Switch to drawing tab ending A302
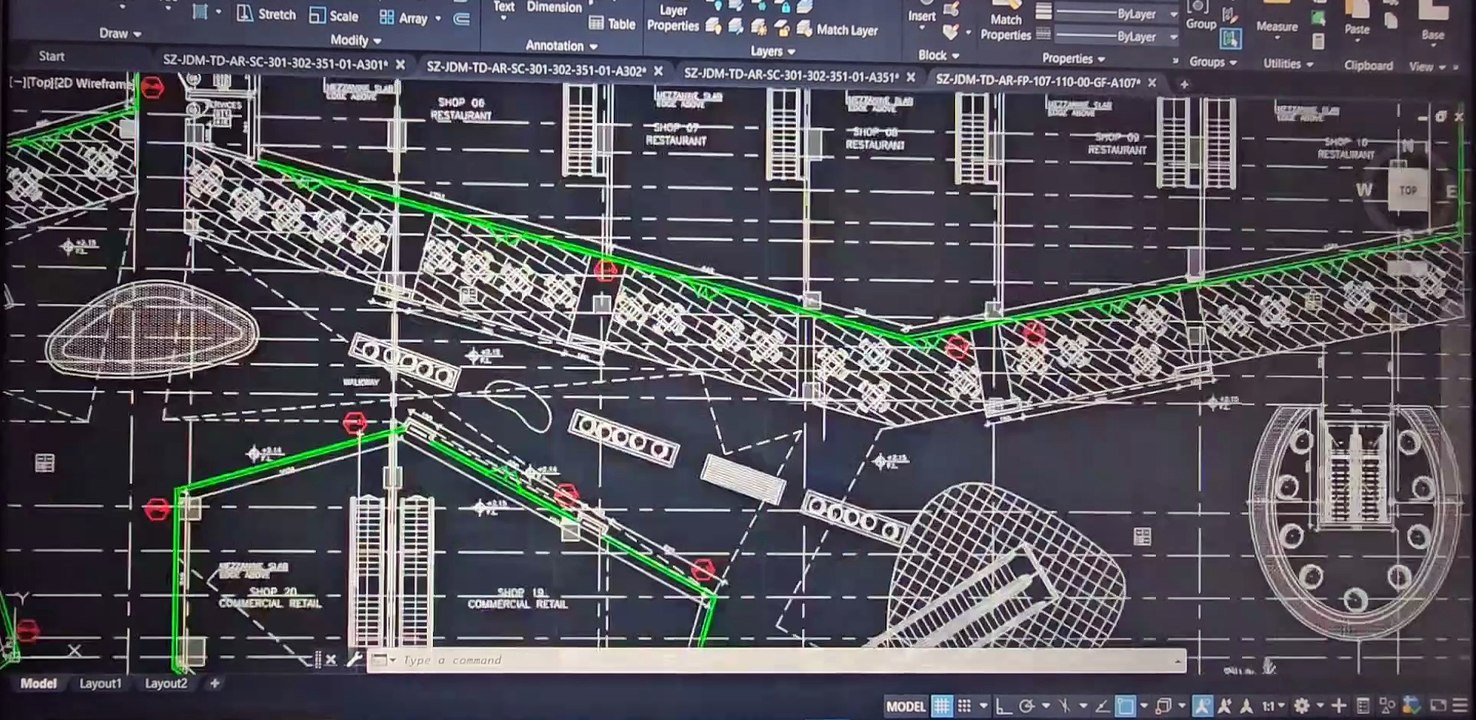Image resolution: width=1476 pixels, height=720 pixels. 536,69
